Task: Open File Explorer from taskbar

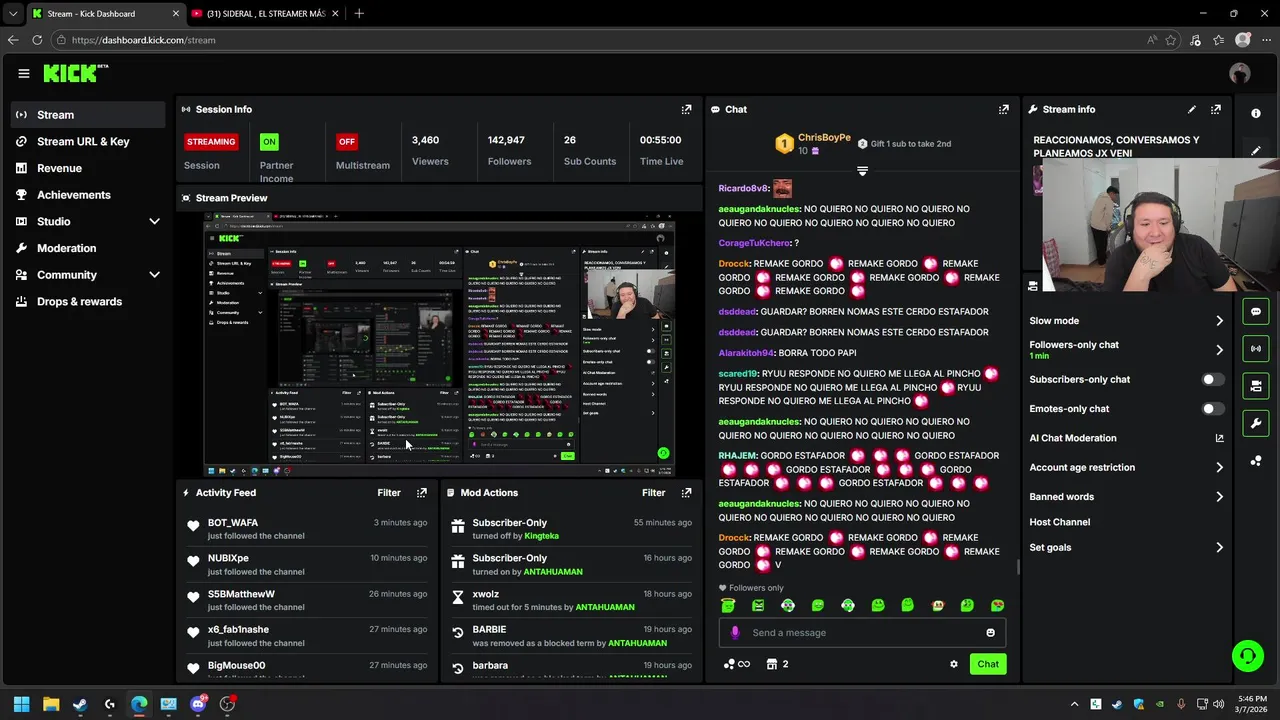Action: (51, 704)
